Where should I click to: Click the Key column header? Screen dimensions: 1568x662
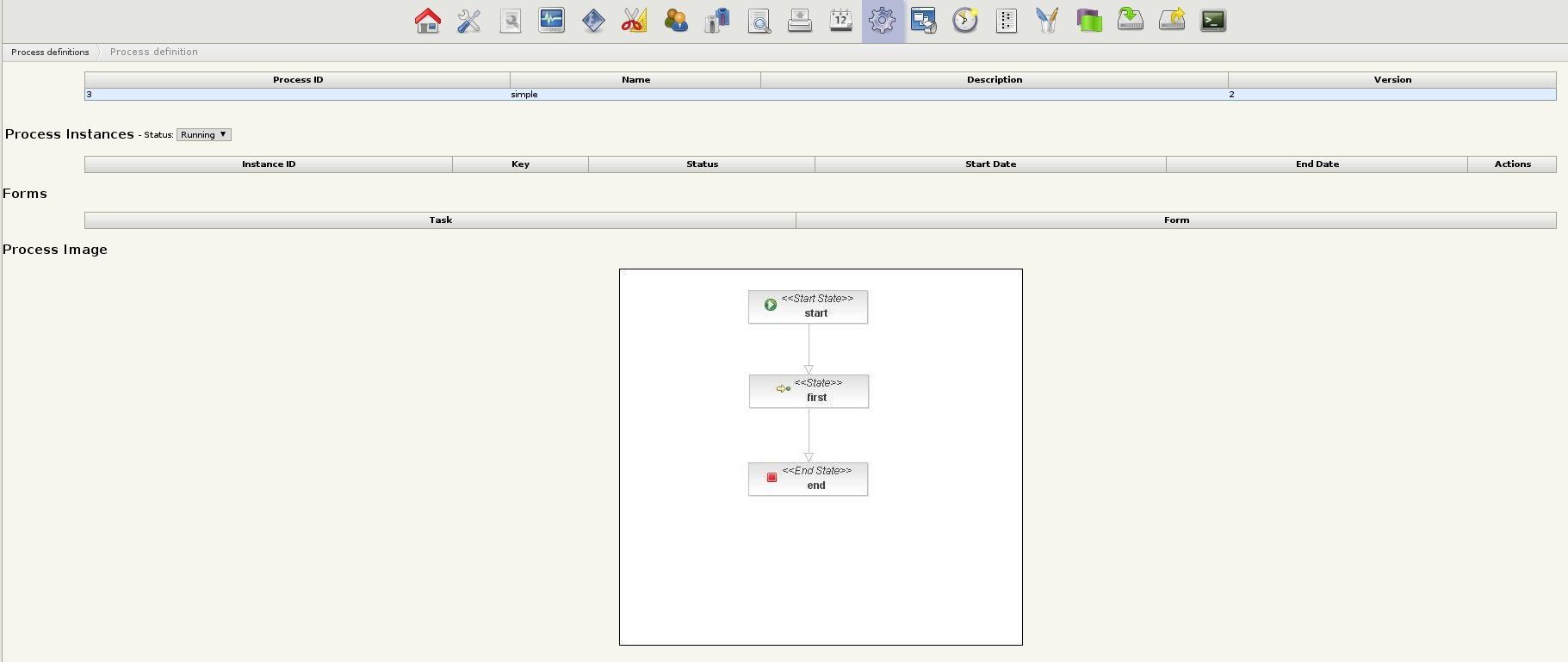(x=520, y=164)
